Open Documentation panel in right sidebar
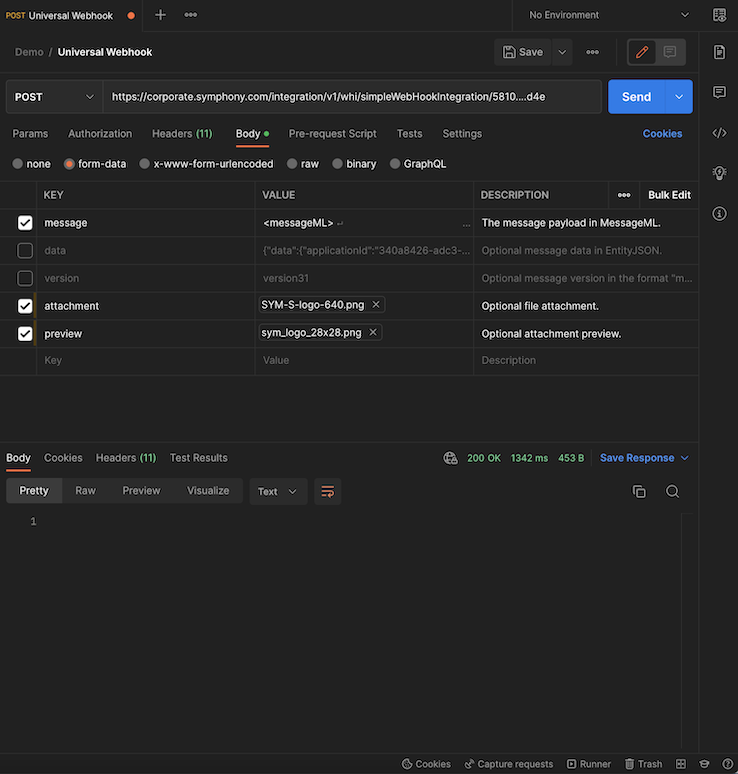 (x=719, y=52)
